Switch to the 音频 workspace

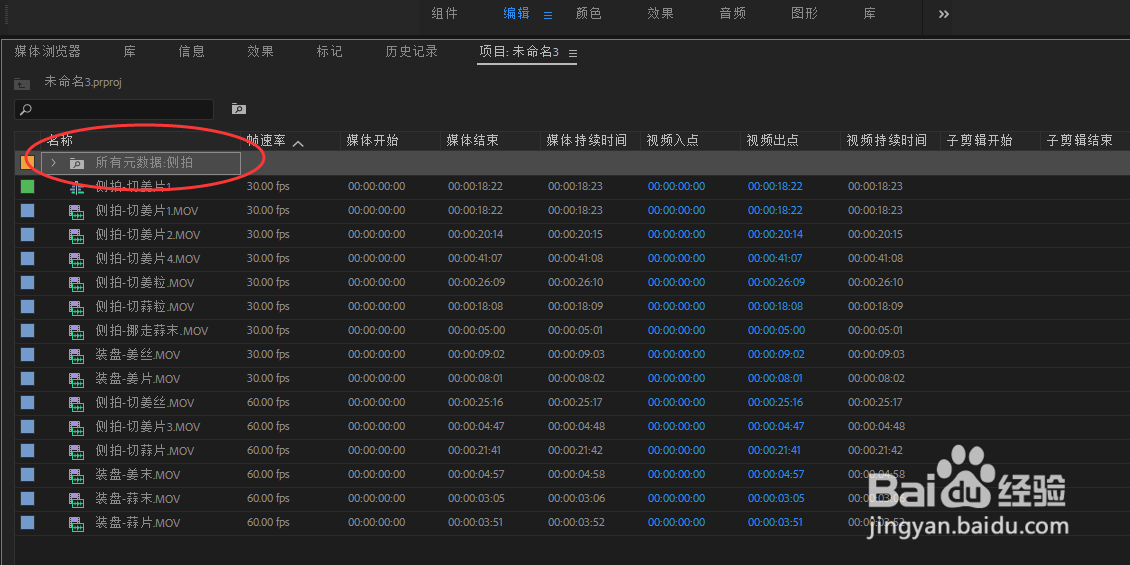click(732, 14)
